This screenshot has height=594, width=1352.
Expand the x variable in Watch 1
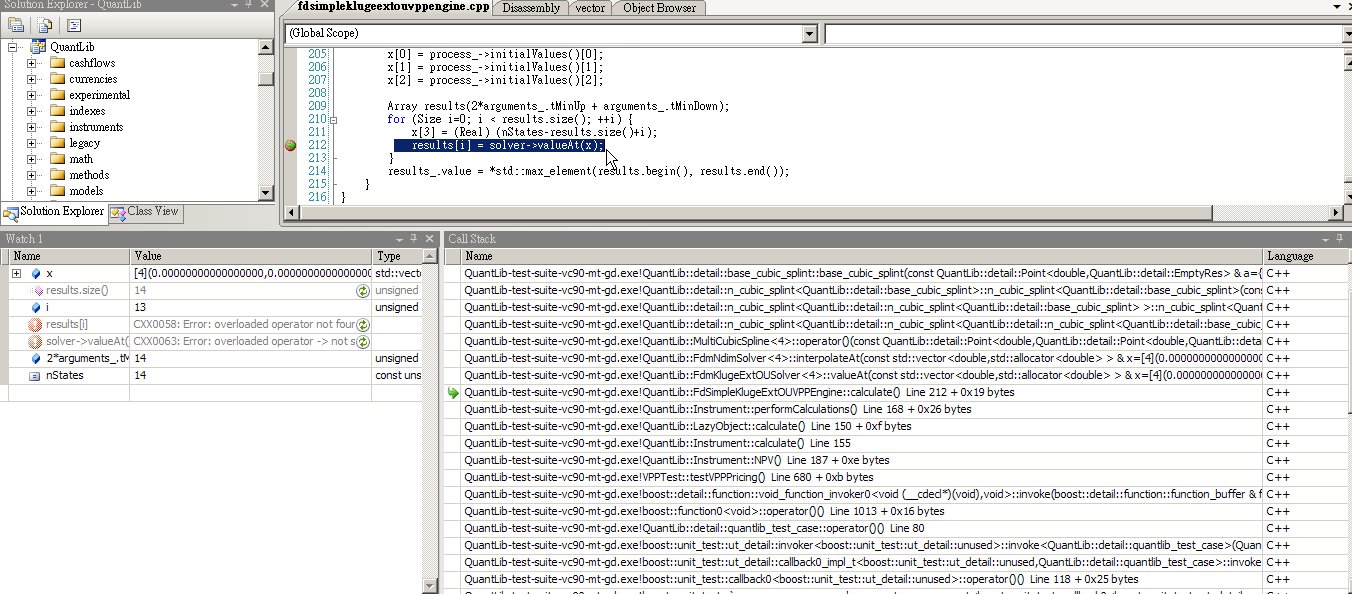pos(16,274)
